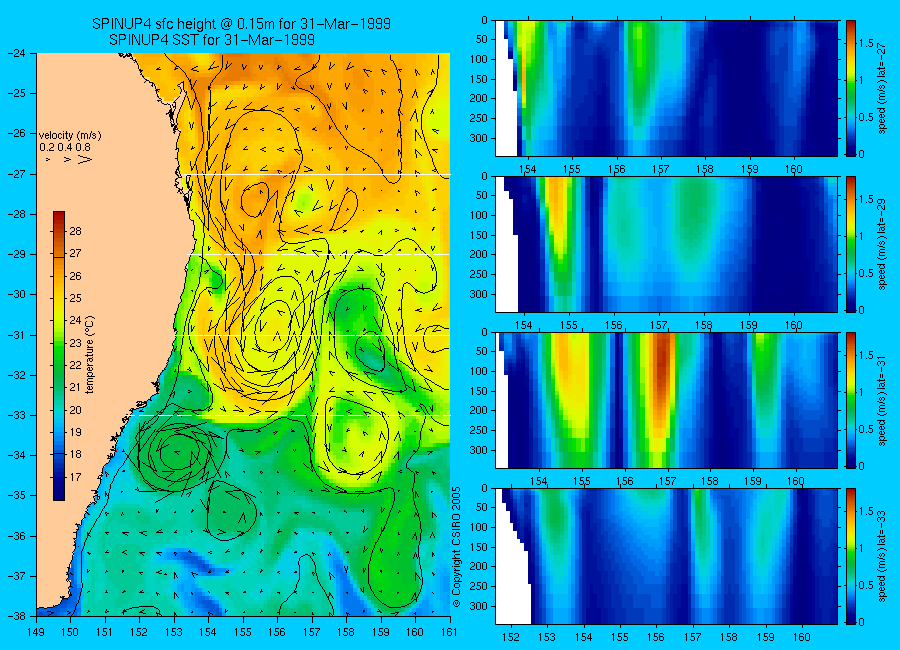Click the 156 longitude label under lat=-31 panel
Viewport: 900px width, 650px height.
(624, 481)
